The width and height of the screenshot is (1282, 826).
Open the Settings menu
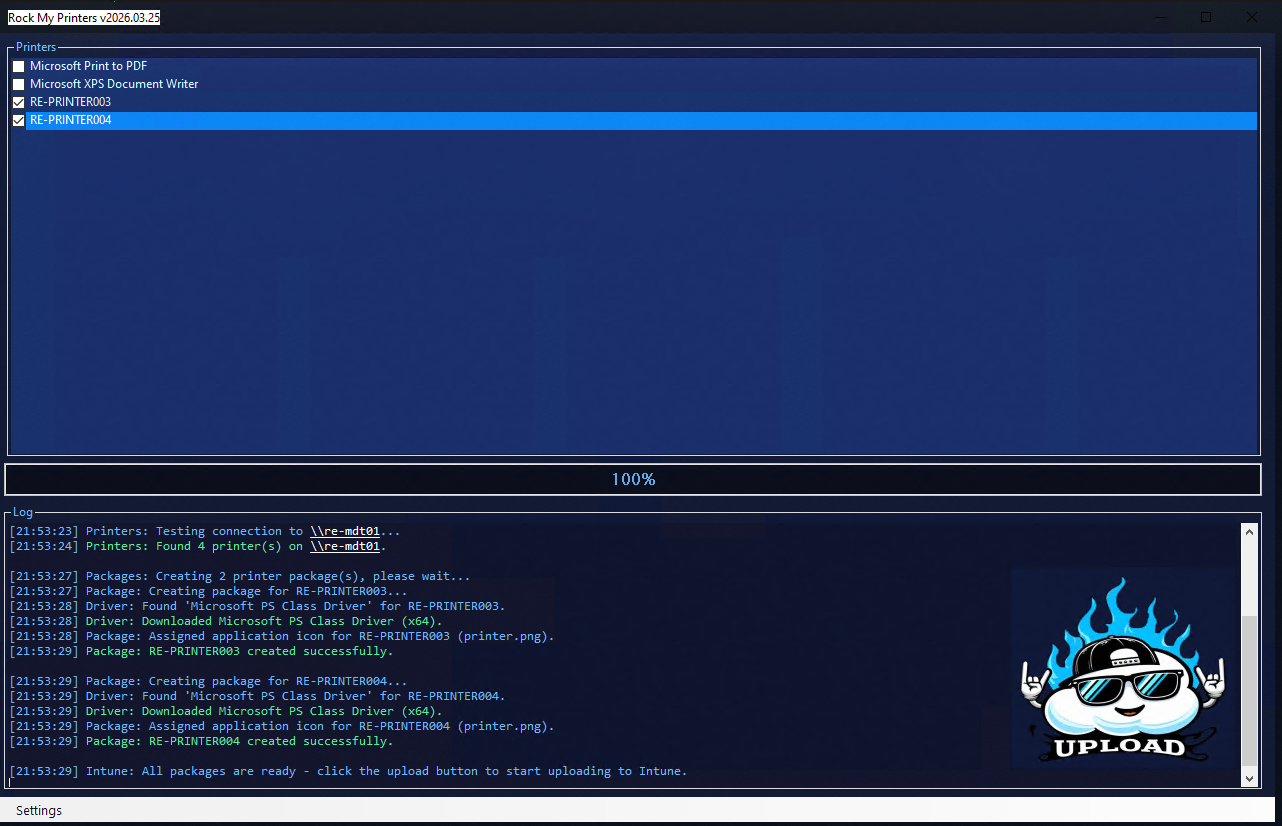pyautogui.click(x=39, y=810)
